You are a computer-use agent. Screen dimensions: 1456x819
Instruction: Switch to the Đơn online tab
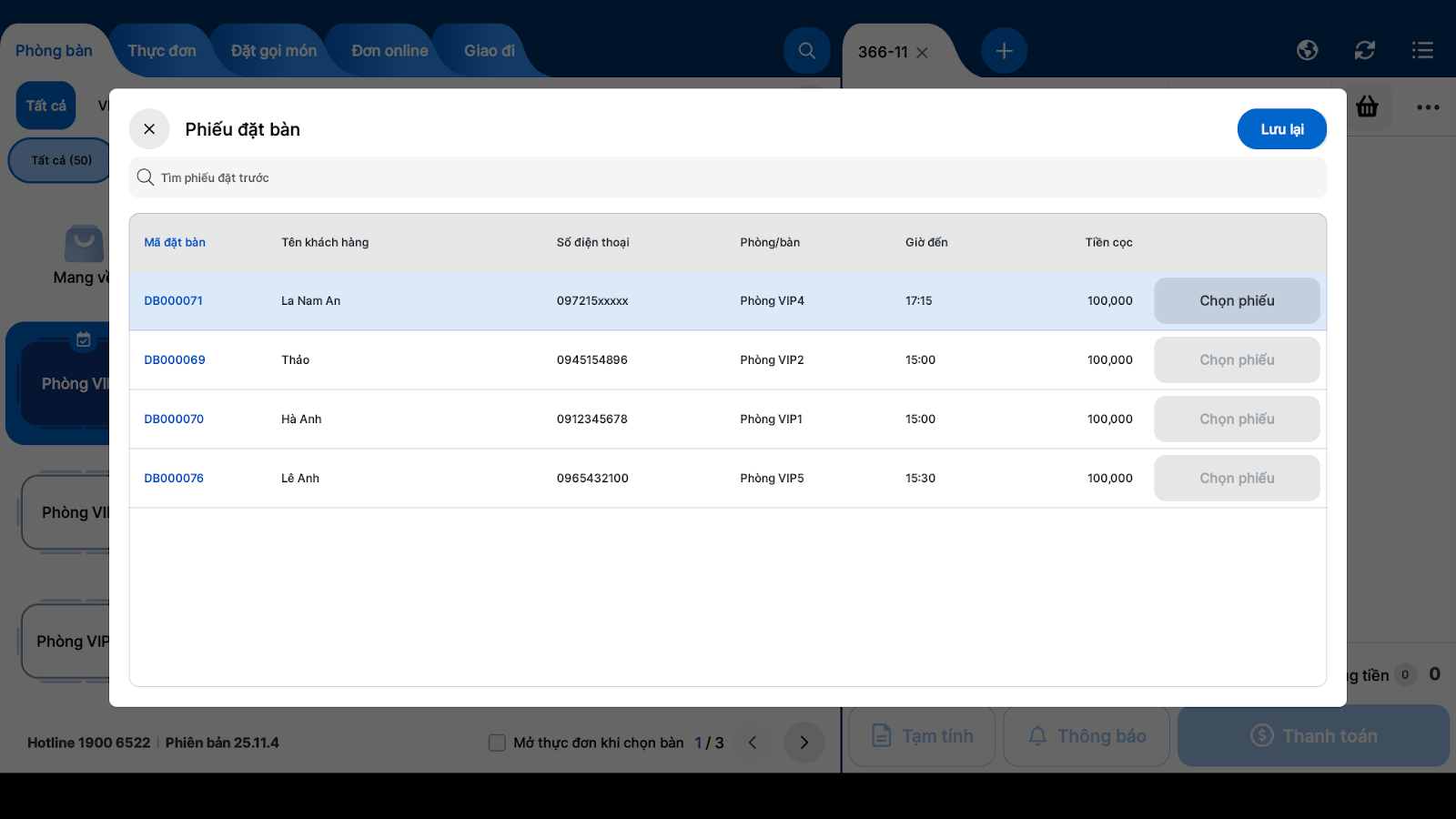pos(389,51)
